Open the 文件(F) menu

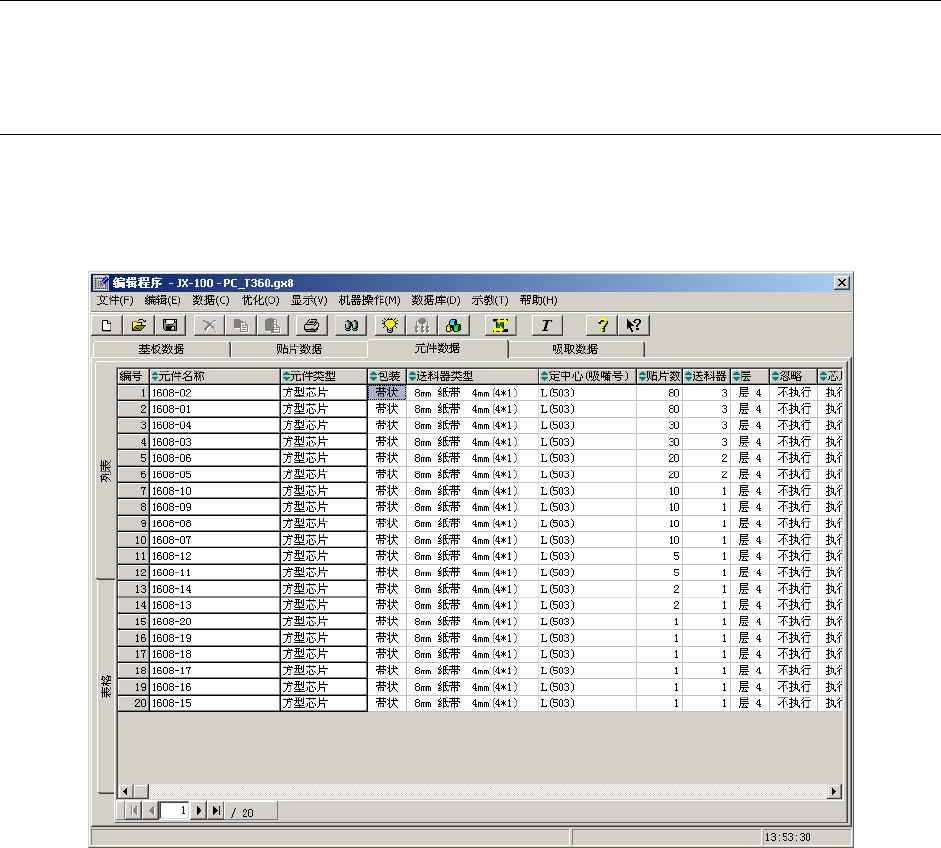115,300
